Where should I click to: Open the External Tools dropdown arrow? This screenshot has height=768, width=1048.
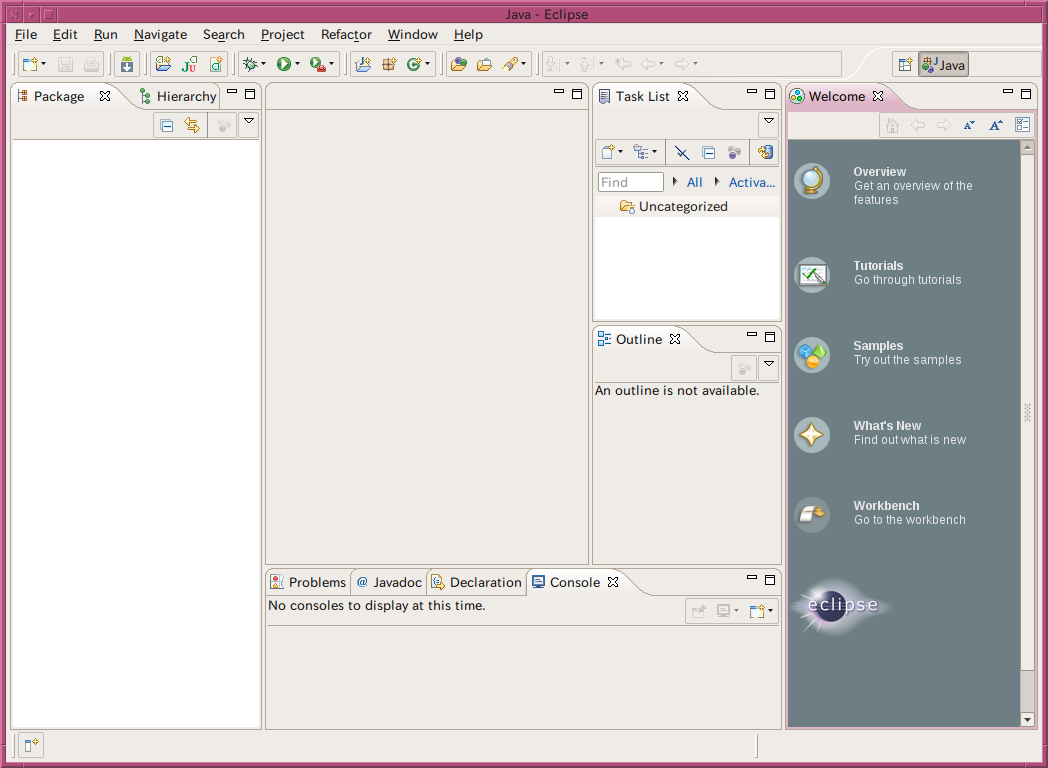(x=332, y=64)
